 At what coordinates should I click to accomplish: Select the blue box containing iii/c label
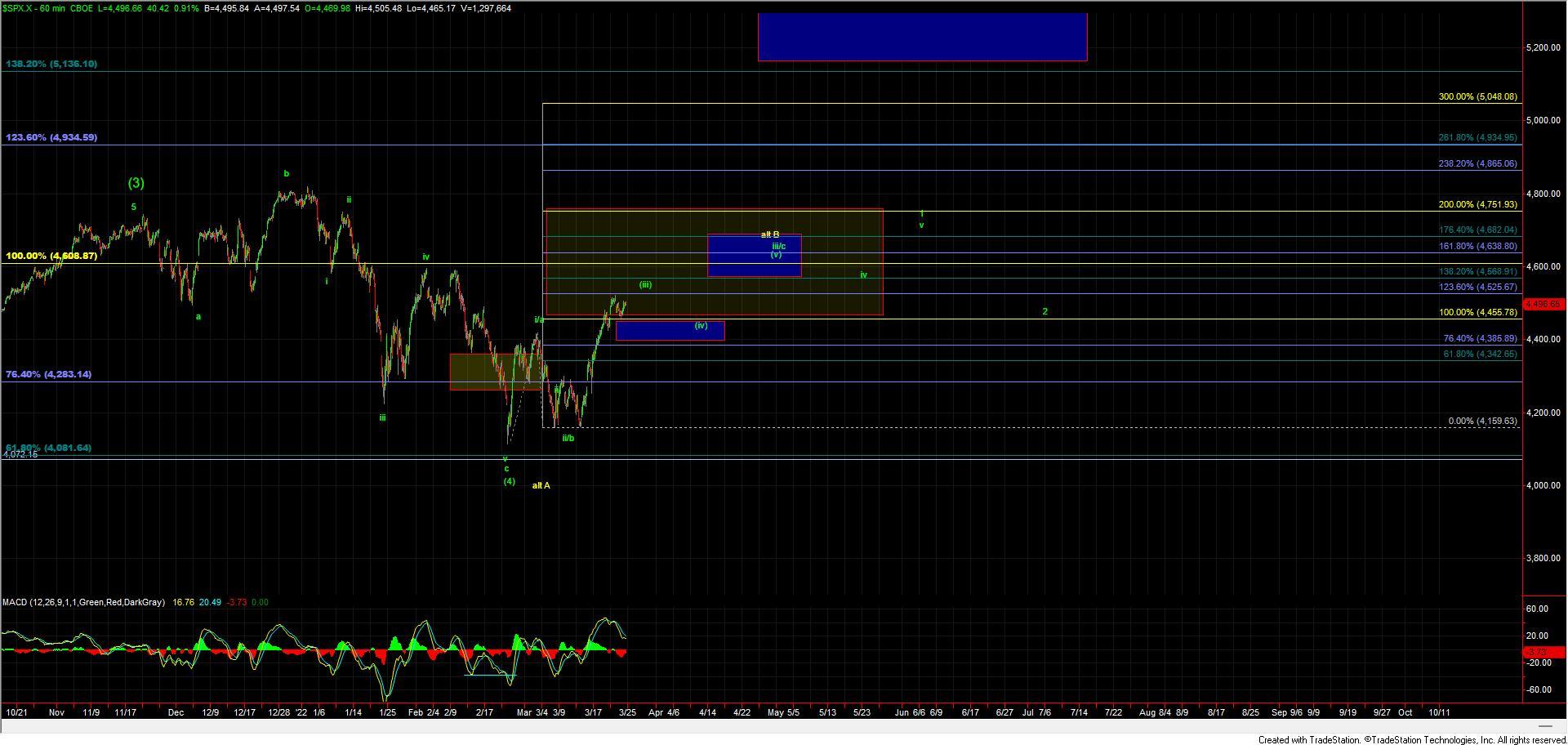pos(753,256)
